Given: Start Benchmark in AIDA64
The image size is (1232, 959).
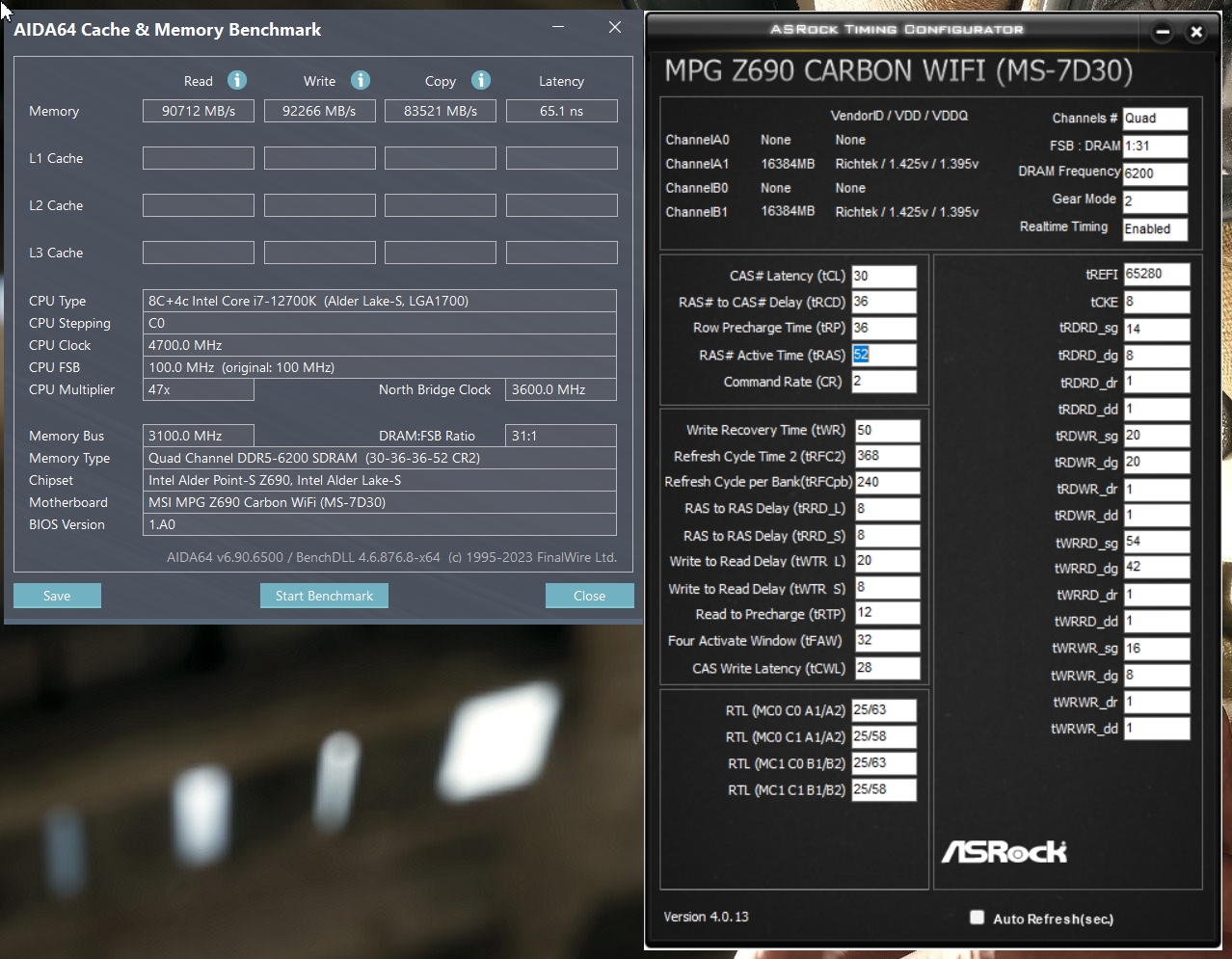Looking at the screenshot, I should click(x=324, y=596).
